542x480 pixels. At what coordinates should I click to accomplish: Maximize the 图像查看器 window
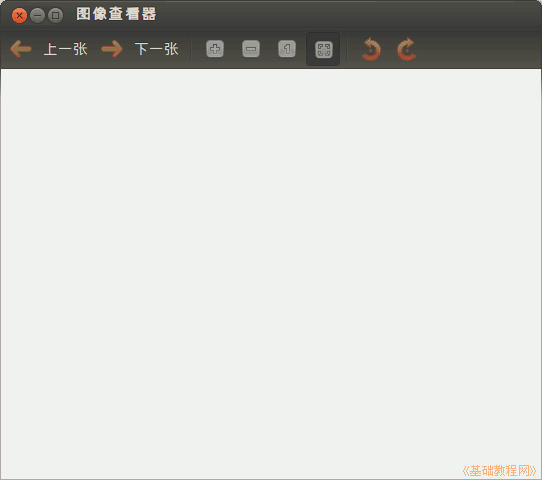[x=55, y=16]
